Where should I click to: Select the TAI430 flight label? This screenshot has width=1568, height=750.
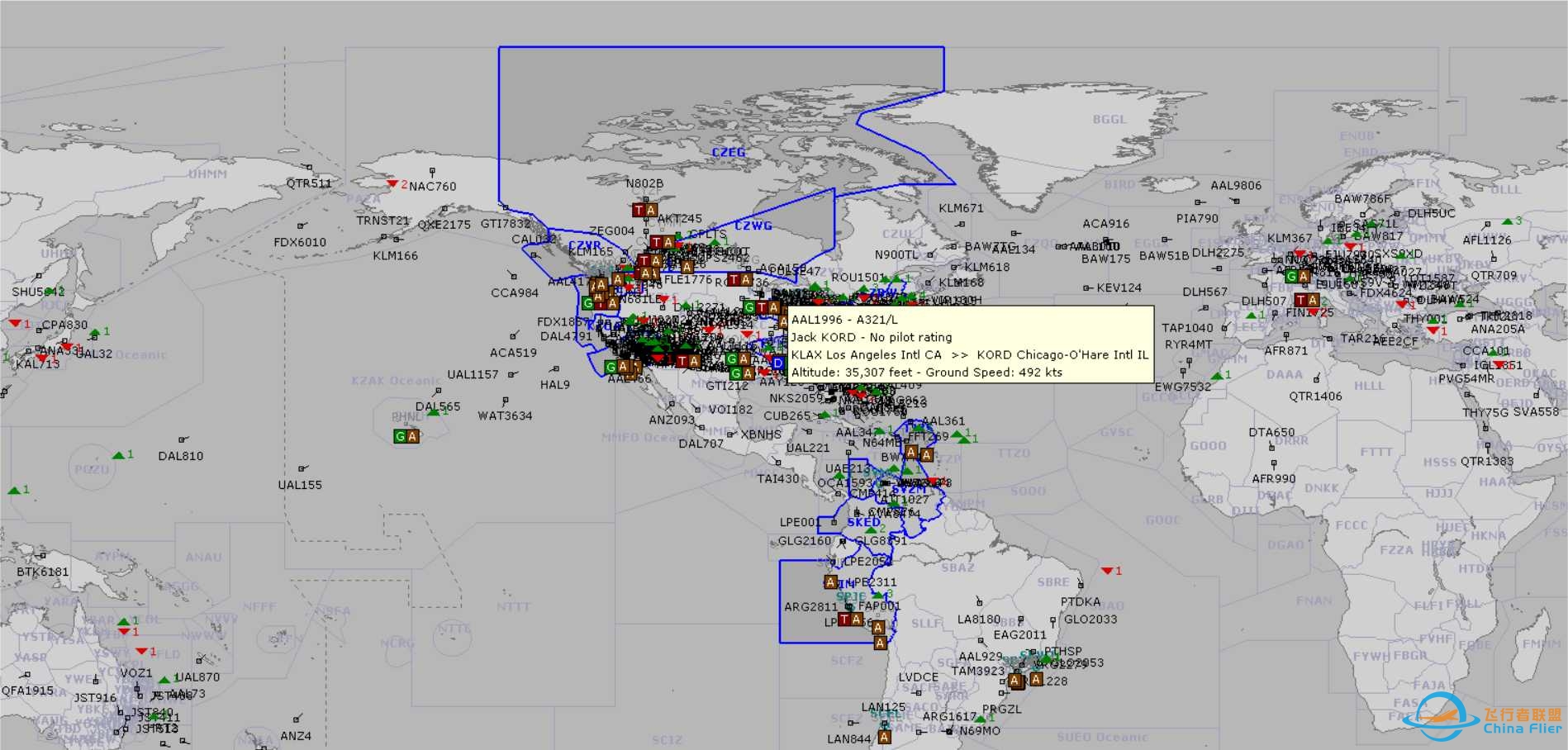pyautogui.click(x=778, y=478)
